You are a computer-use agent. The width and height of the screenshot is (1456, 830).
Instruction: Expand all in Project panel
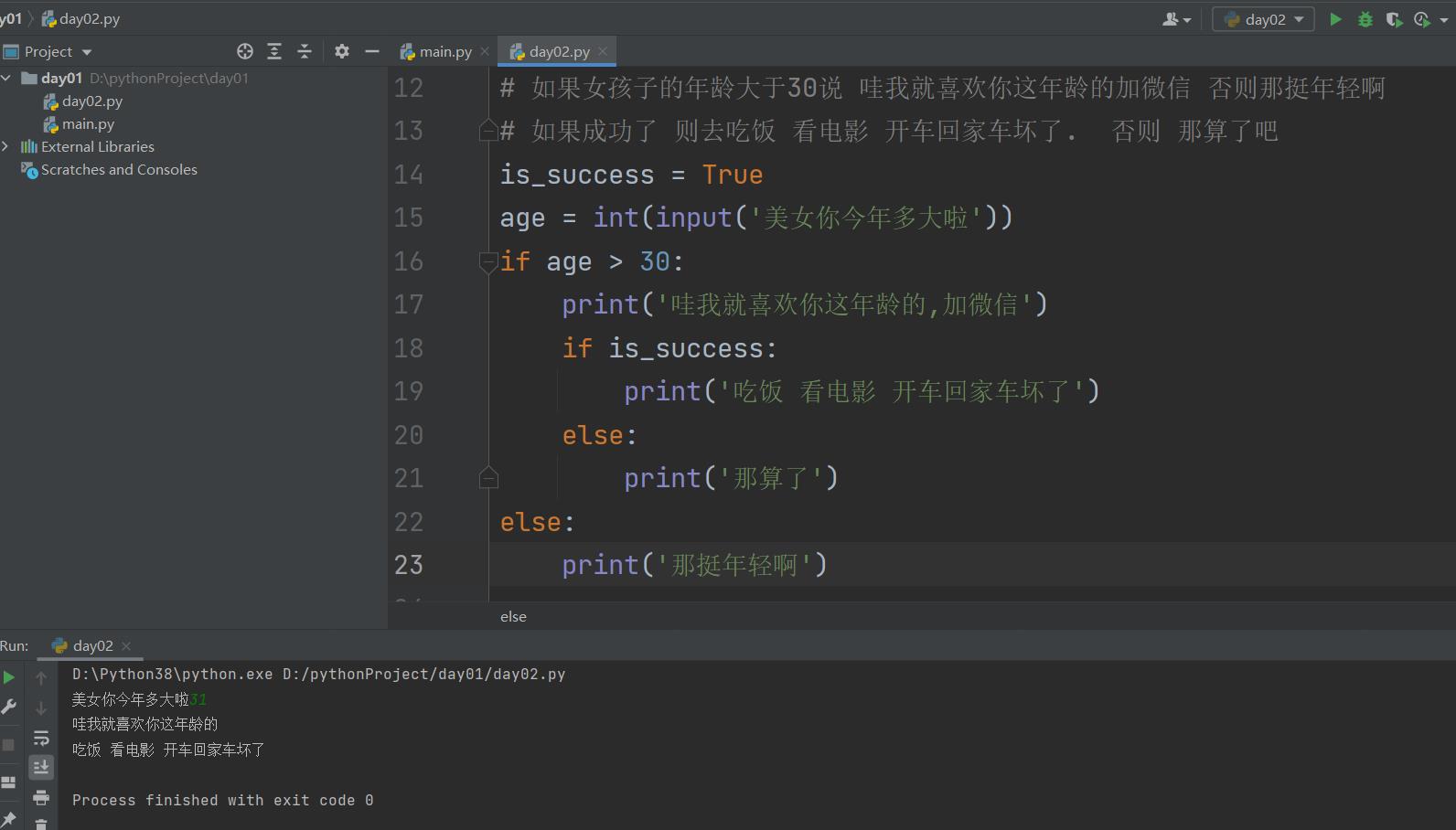(x=274, y=52)
